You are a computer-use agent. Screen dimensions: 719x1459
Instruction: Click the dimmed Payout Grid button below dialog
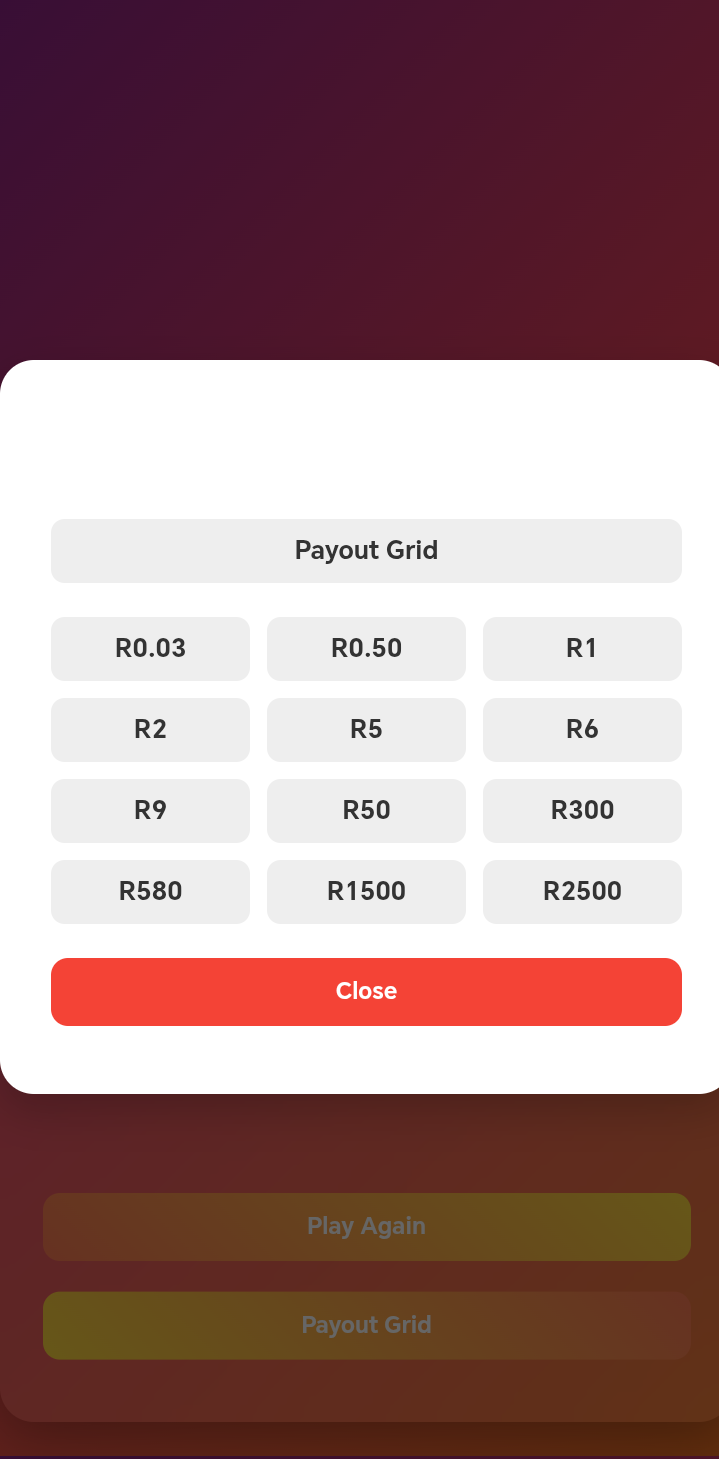[366, 1326]
